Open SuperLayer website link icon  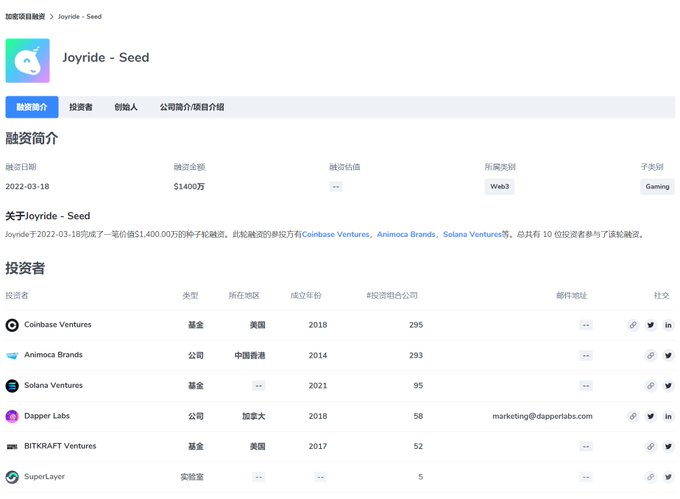point(651,477)
